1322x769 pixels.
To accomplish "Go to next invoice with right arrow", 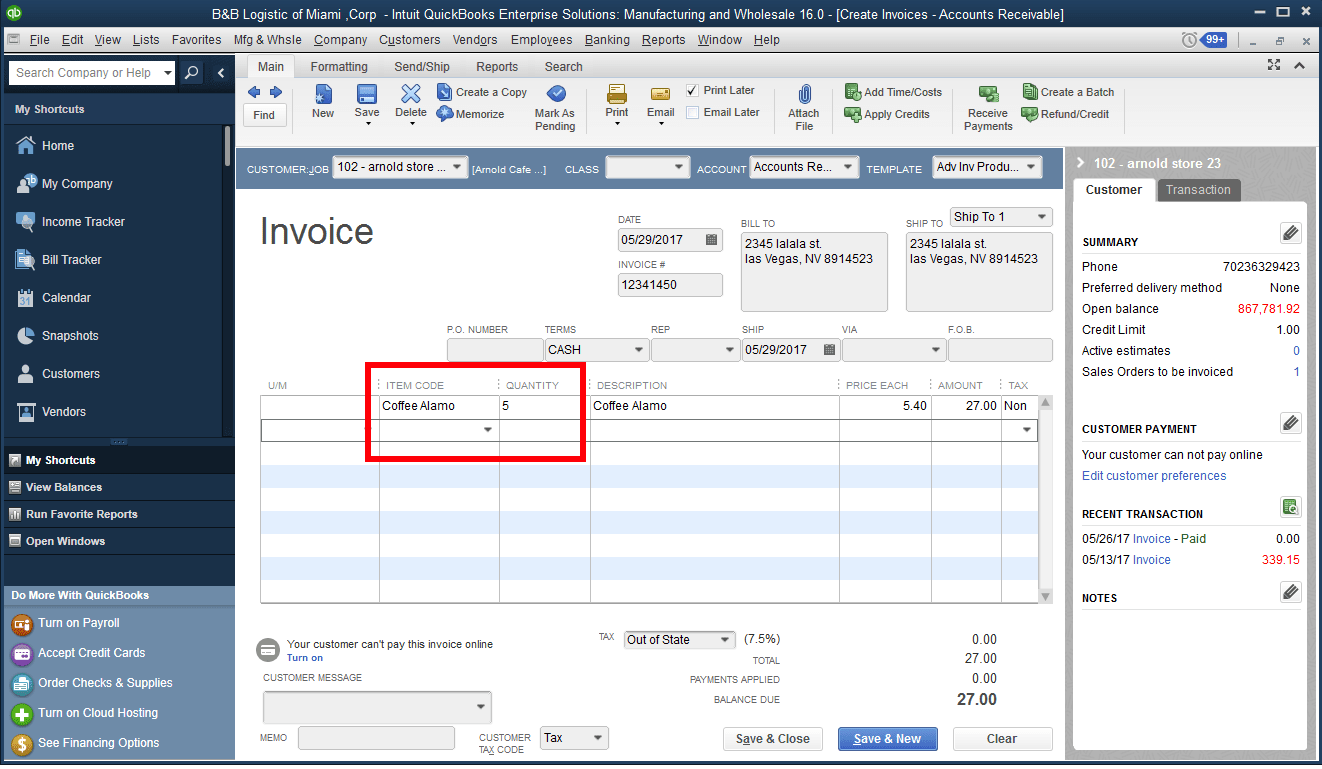I will point(276,92).
